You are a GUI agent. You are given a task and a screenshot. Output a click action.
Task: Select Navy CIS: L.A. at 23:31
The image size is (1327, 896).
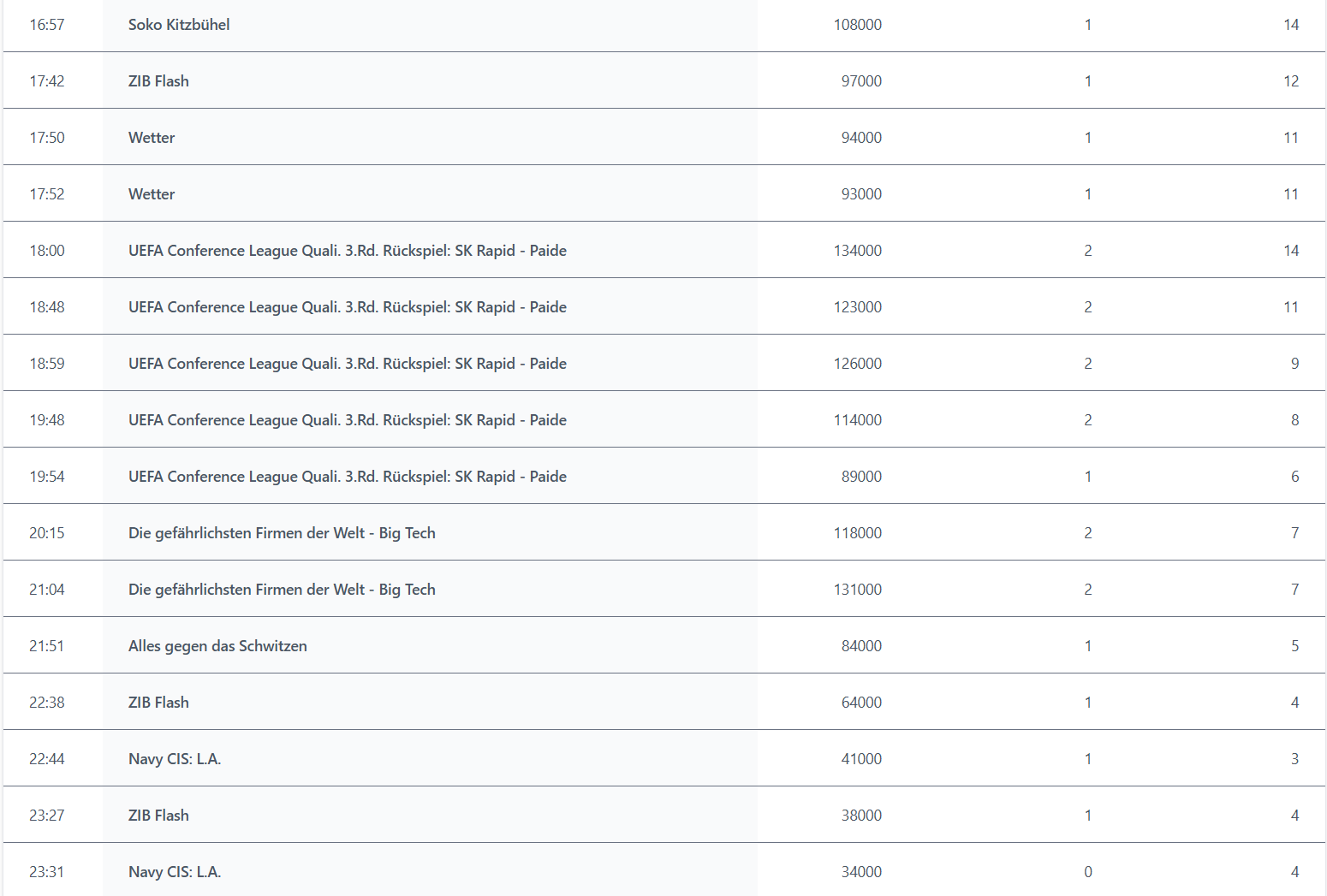[x=175, y=872]
